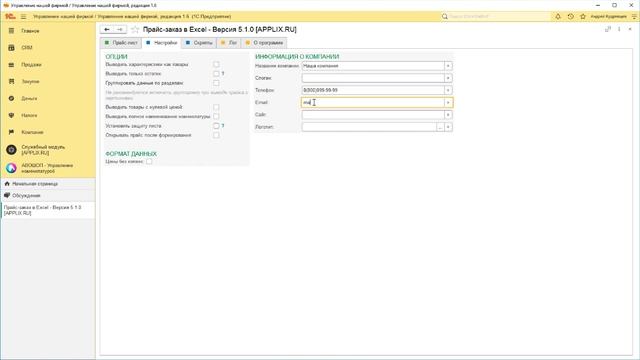
Task: Toggle Выводить полное наименование номенклатуры checkbox
Action: point(216,116)
